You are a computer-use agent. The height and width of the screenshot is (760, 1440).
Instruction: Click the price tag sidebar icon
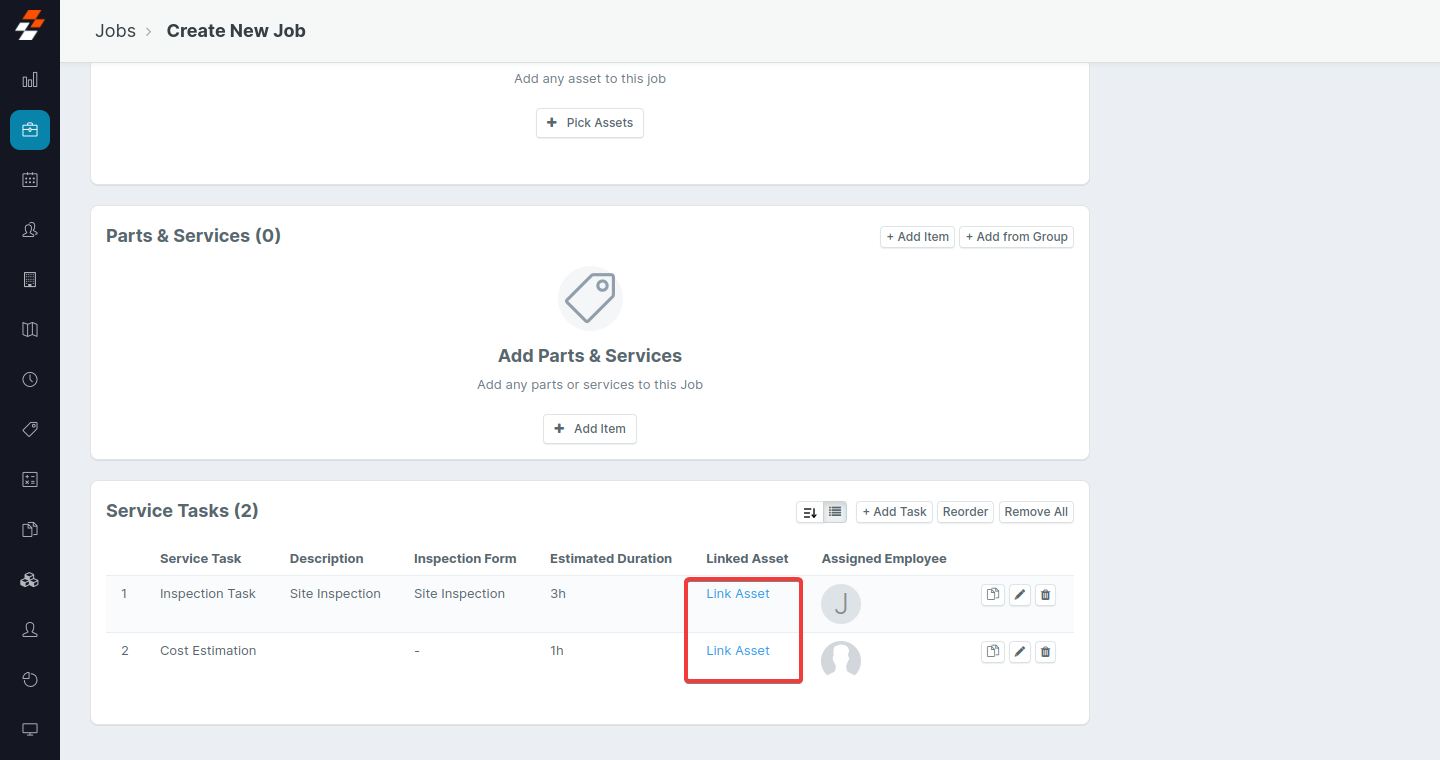click(x=30, y=430)
